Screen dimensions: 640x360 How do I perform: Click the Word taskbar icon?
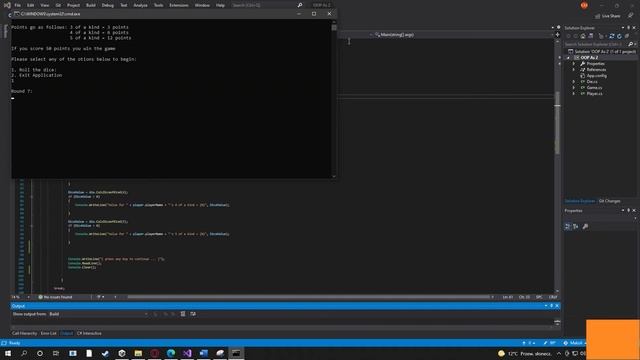pos(204,353)
